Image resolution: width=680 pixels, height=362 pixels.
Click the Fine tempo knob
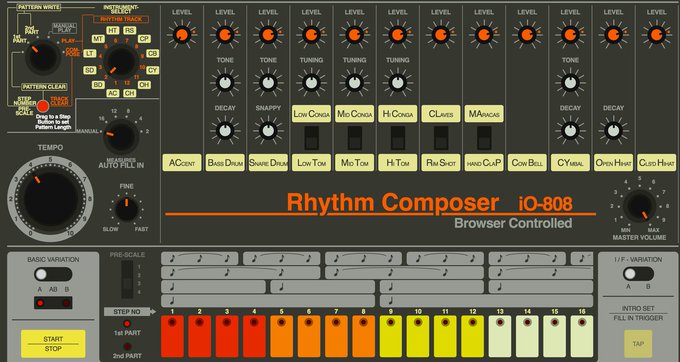click(127, 209)
